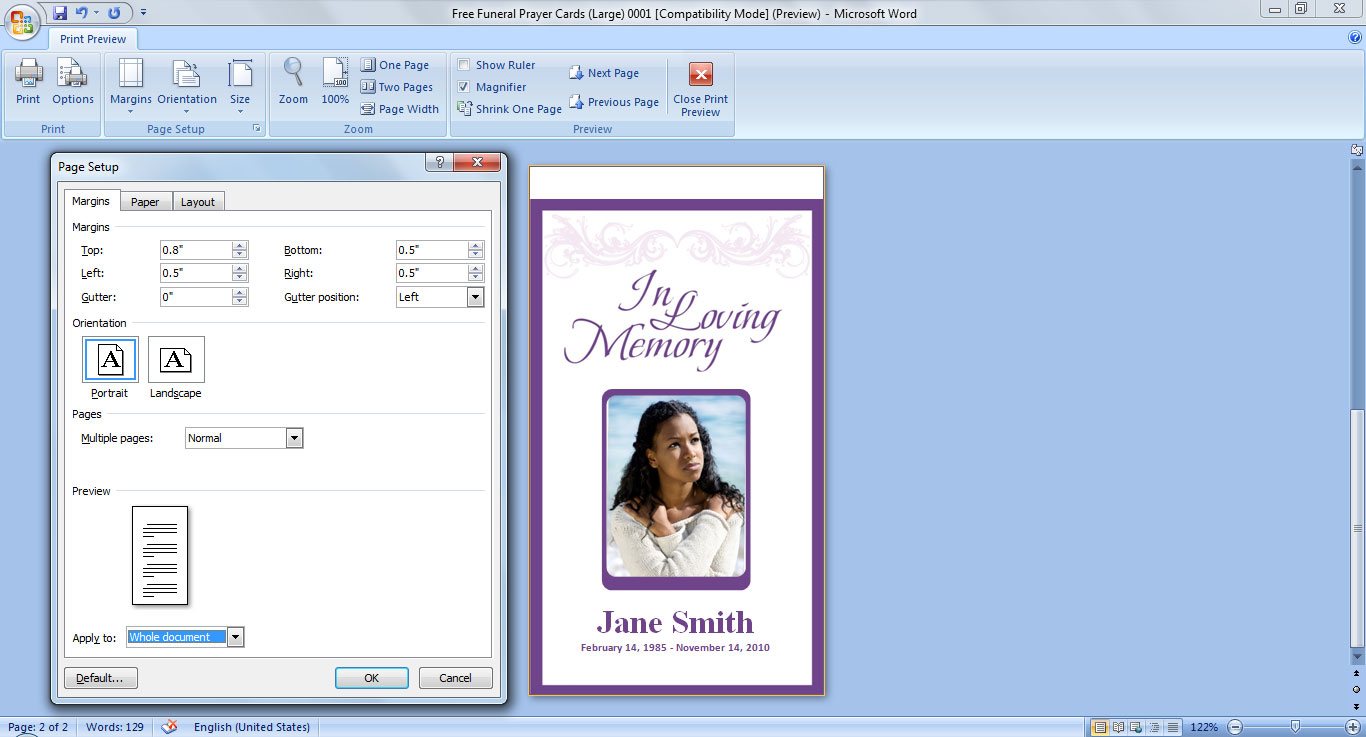Open the Gutter position dropdown
This screenshot has width=1366, height=737.
pyautogui.click(x=475, y=297)
